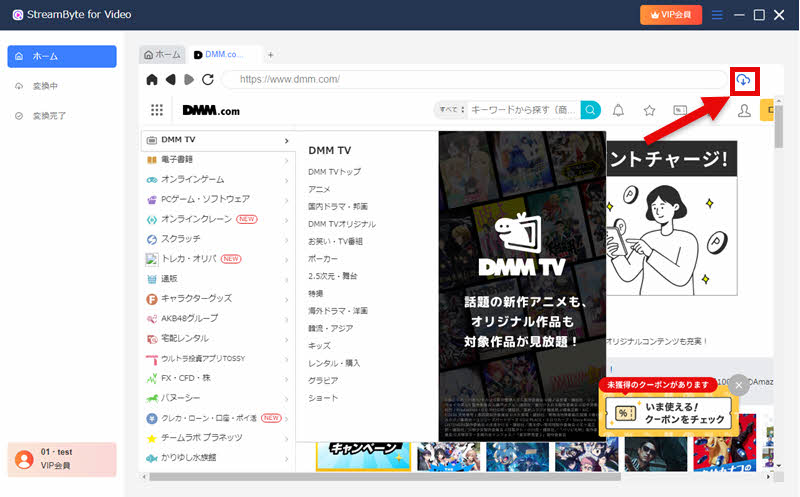Click アニメ submenu link
The width and height of the screenshot is (800, 497).
[319, 189]
